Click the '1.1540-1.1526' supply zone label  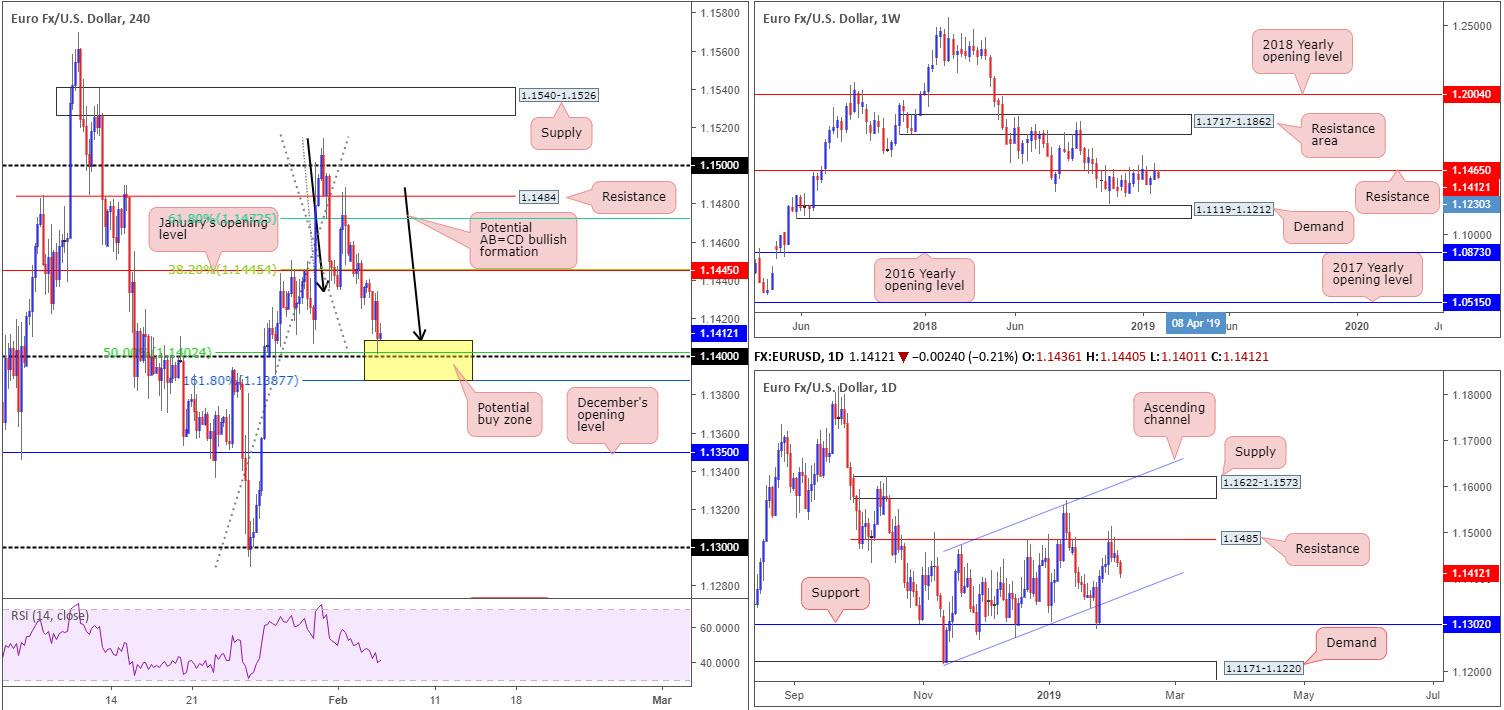pos(558,96)
